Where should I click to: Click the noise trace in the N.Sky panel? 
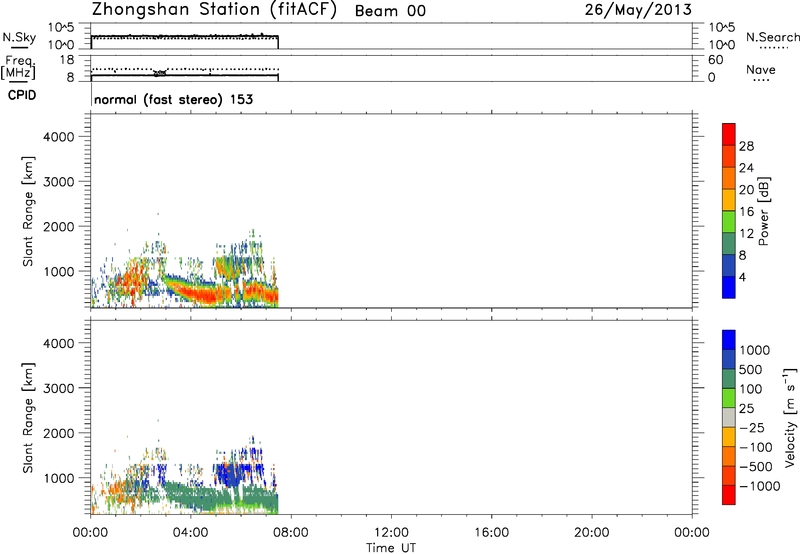tap(185, 36)
